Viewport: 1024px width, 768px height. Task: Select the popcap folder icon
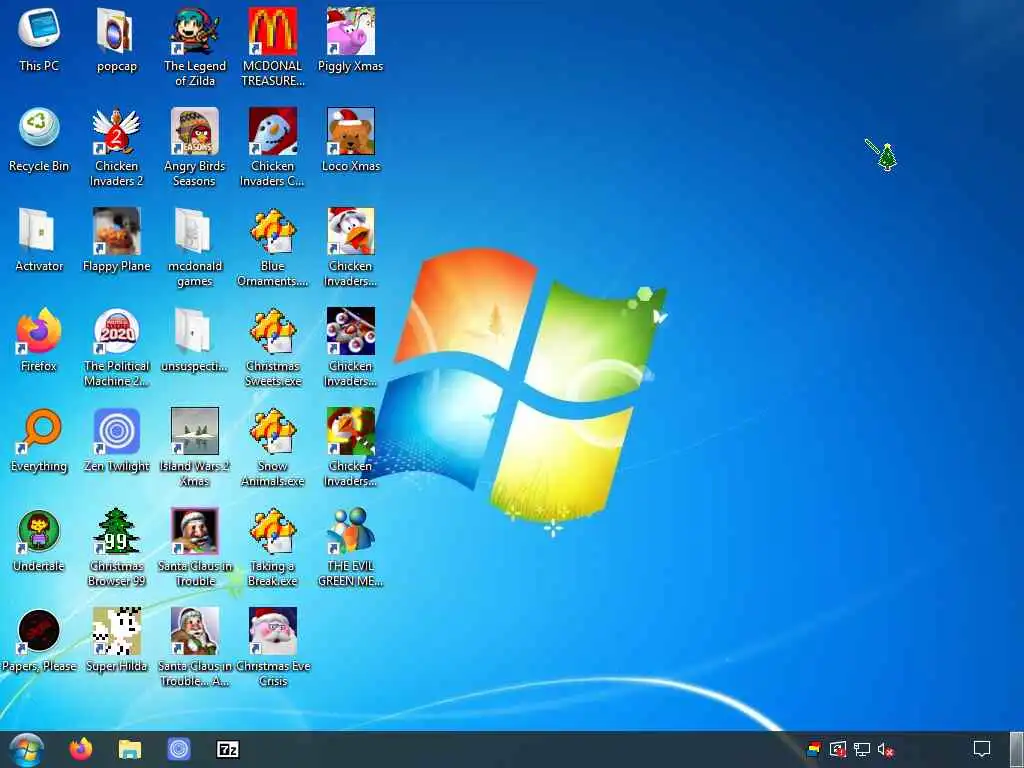pos(116,39)
